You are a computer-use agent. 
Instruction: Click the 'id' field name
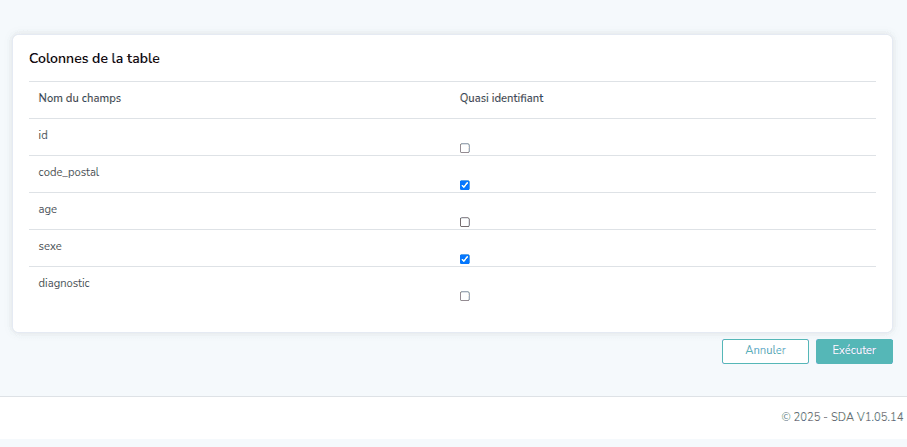point(43,134)
